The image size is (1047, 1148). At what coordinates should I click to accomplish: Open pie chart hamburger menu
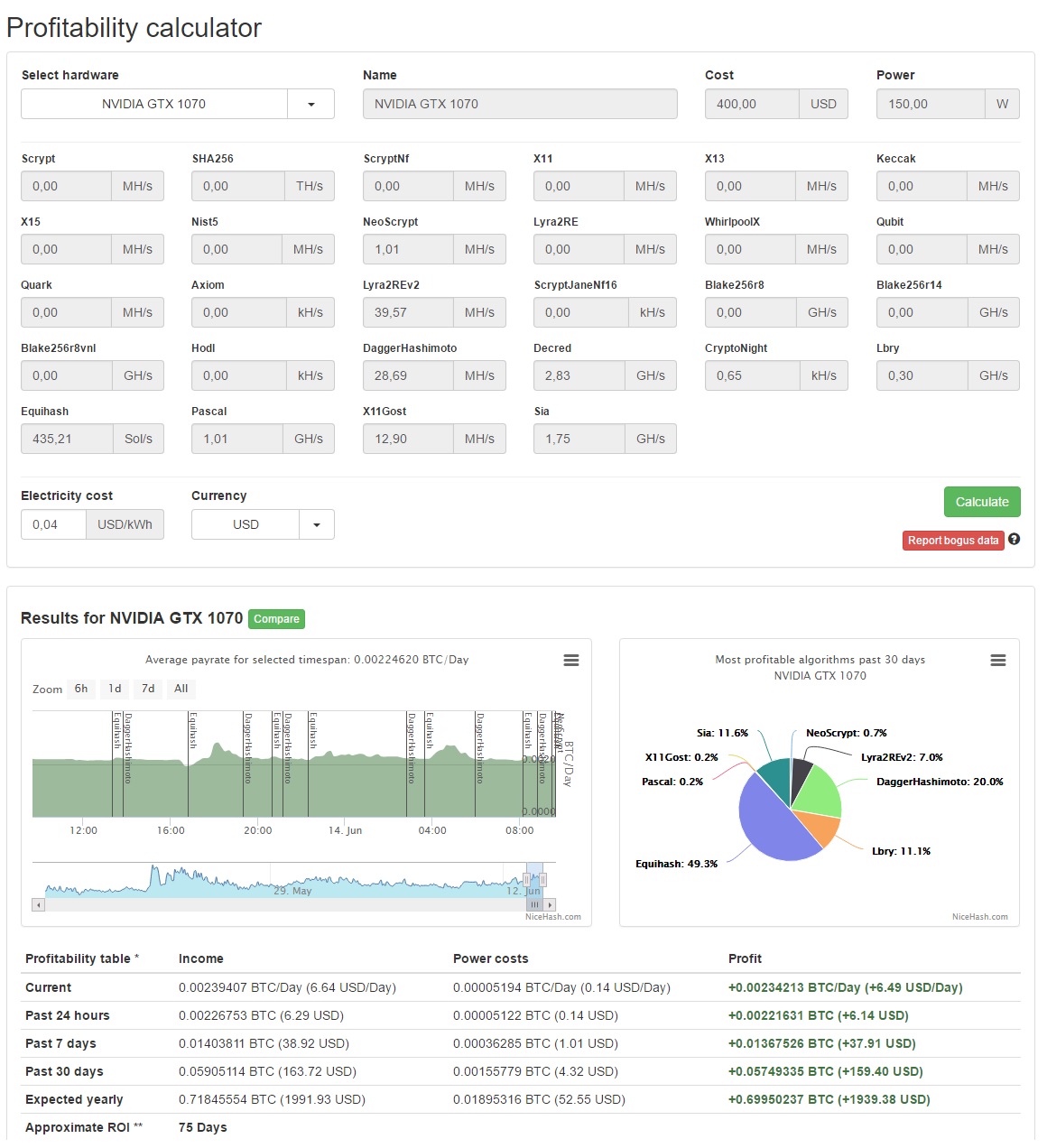tap(998, 661)
